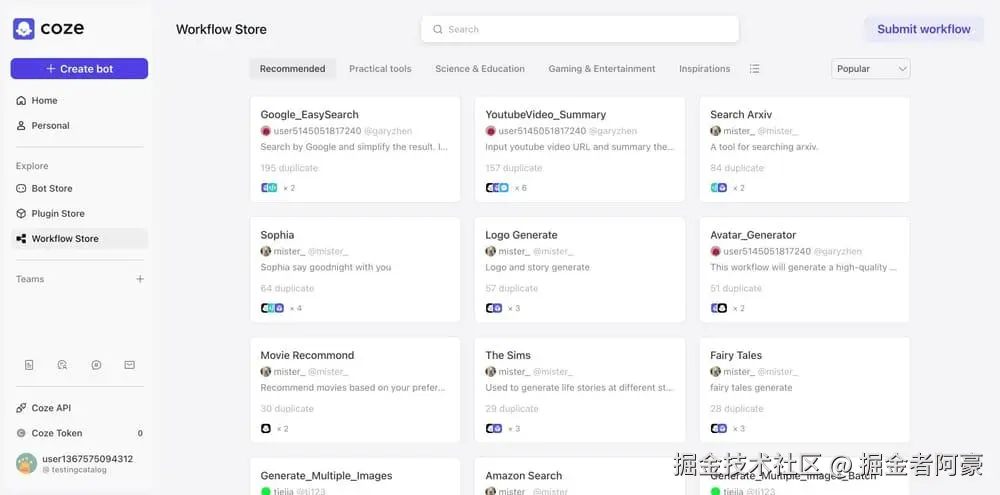Click the coze logo icon
This screenshot has width=1000, height=495.
[24, 29]
